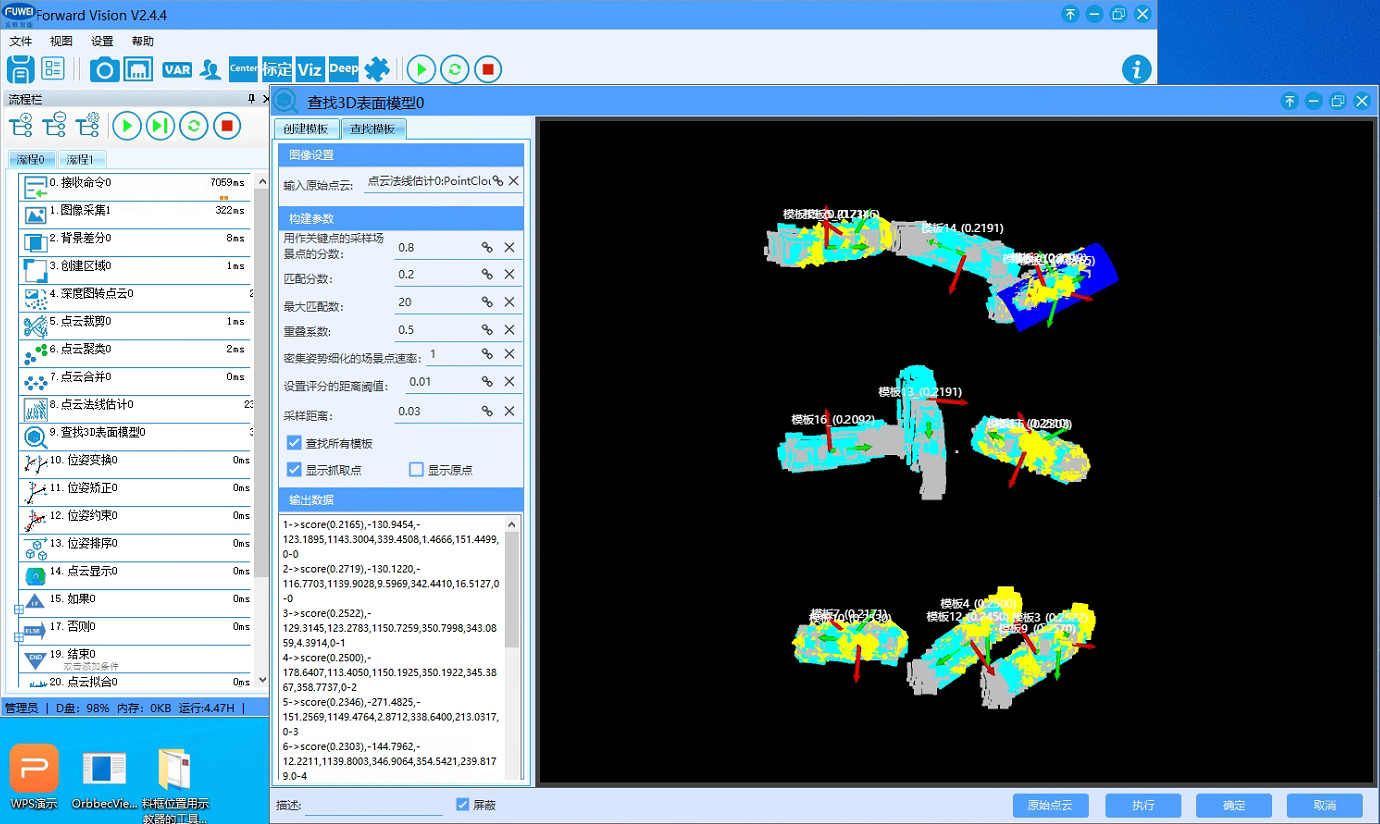Viewport: 1380px width, 824px height.
Task: Link variable for 输入原始点云 field
Action: click(498, 181)
